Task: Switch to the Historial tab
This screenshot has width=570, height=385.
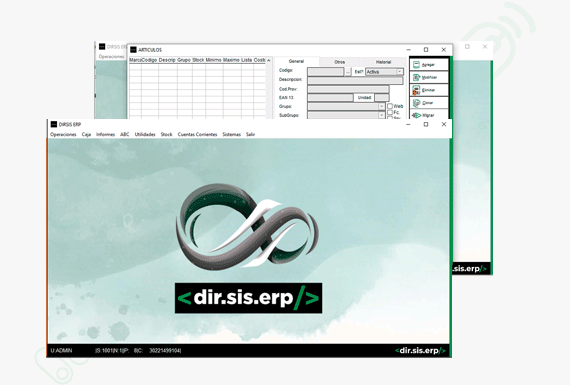Action: coord(383,62)
